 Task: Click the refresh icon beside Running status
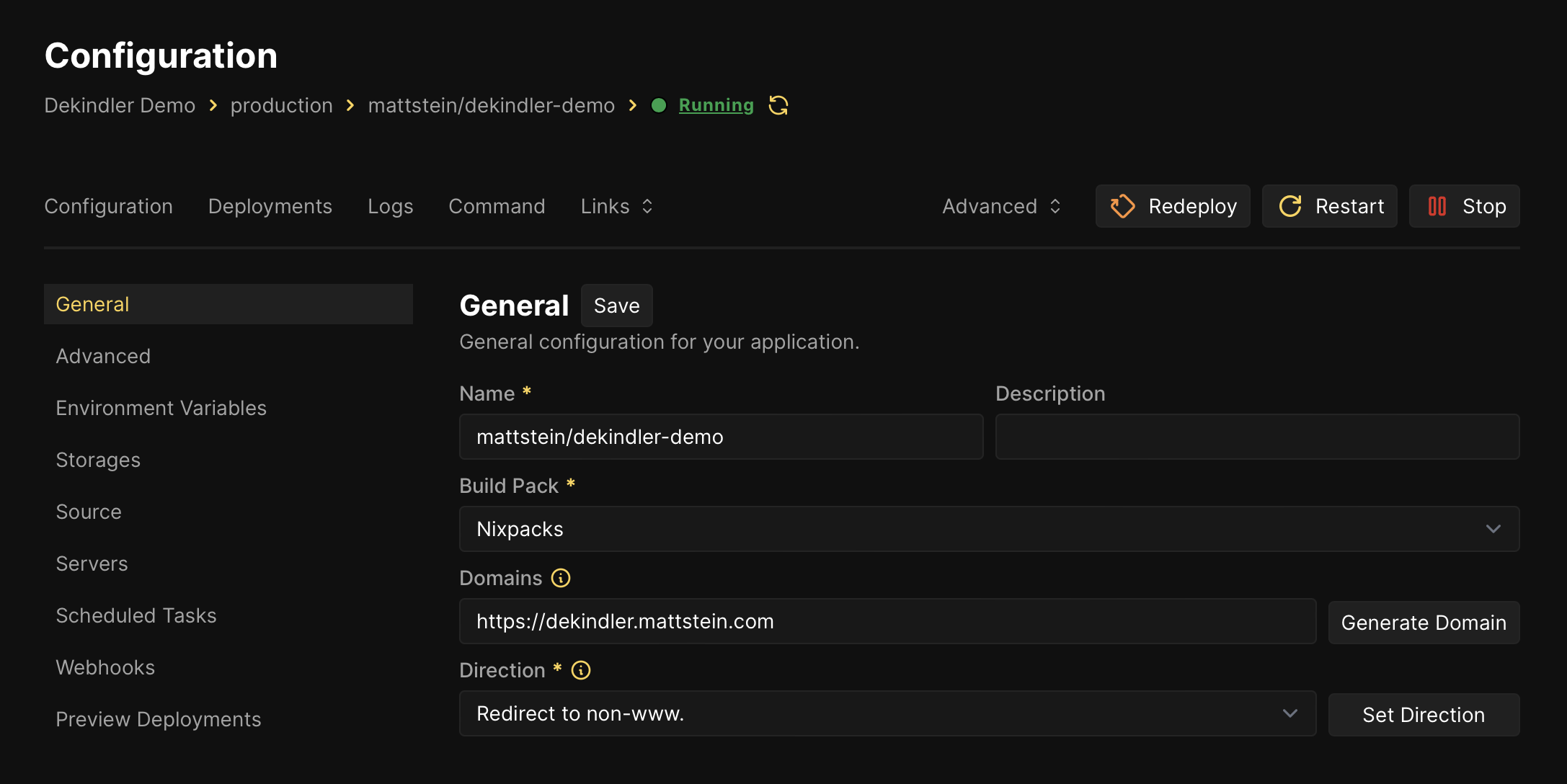pyautogui.click(x=778, y=105)
